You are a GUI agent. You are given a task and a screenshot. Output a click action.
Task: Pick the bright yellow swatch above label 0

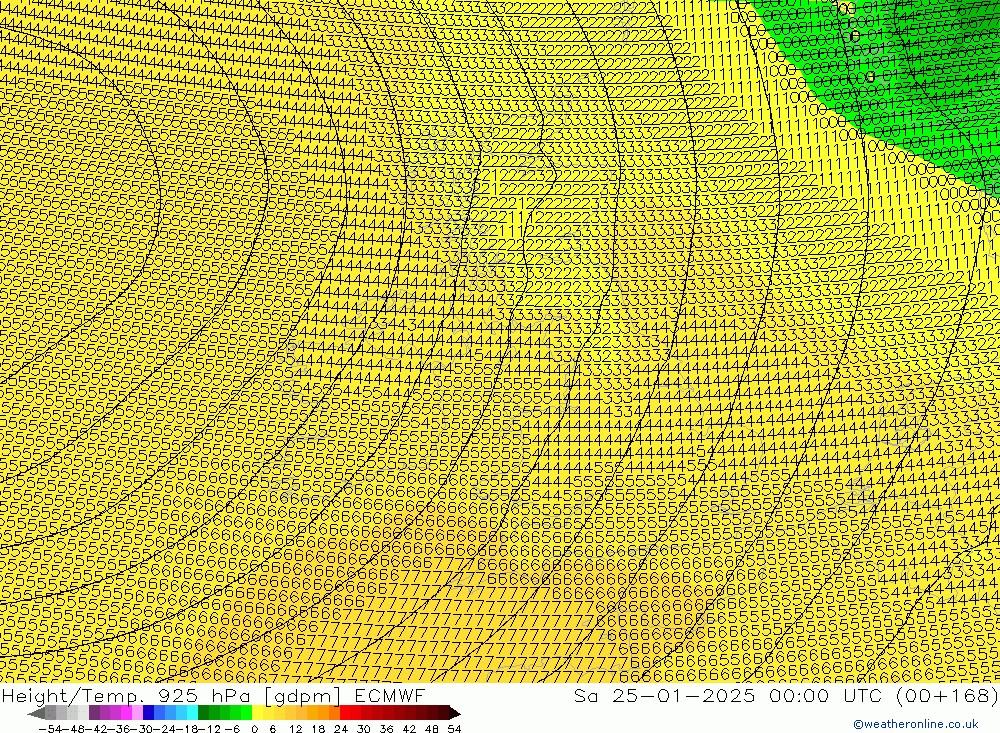pos(257,713)
